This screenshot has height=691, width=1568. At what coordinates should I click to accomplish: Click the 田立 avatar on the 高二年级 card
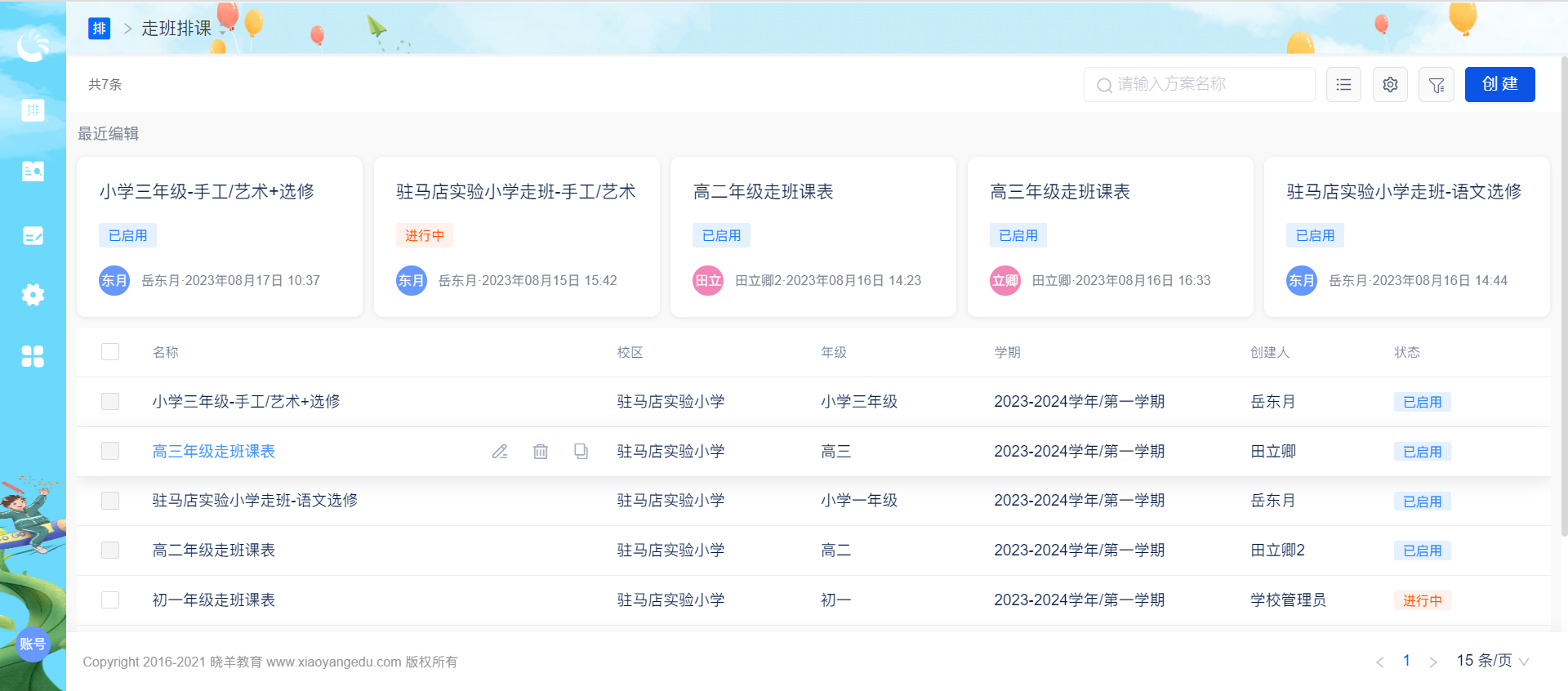[x=708, y=280]
